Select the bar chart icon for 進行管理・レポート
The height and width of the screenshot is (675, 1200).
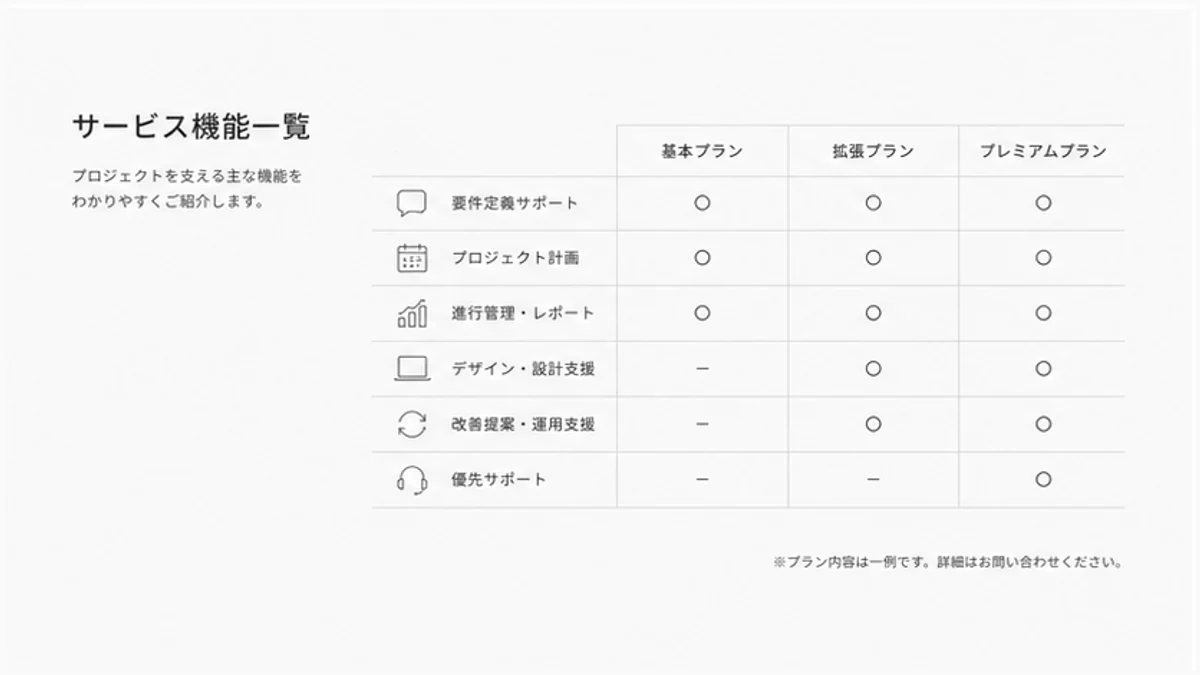click(x=411, y=313)
